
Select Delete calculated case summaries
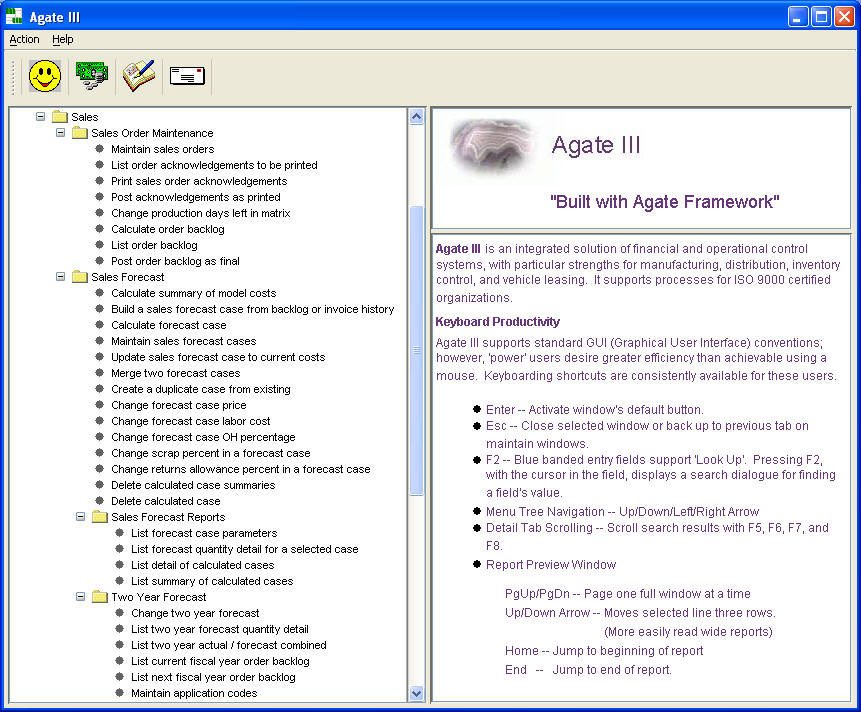[193, 485]
